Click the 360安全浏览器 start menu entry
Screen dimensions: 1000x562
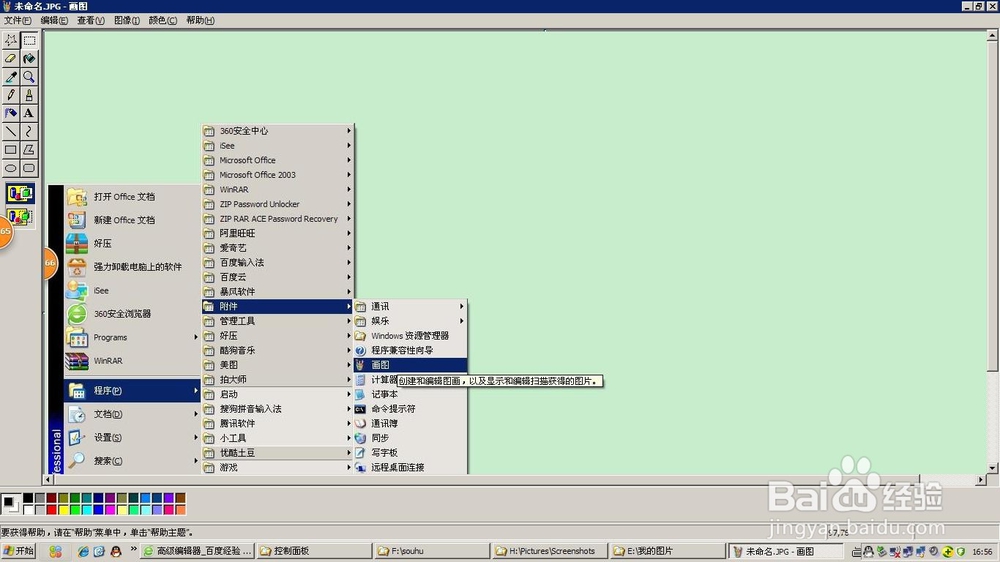(x=132, y=314)
